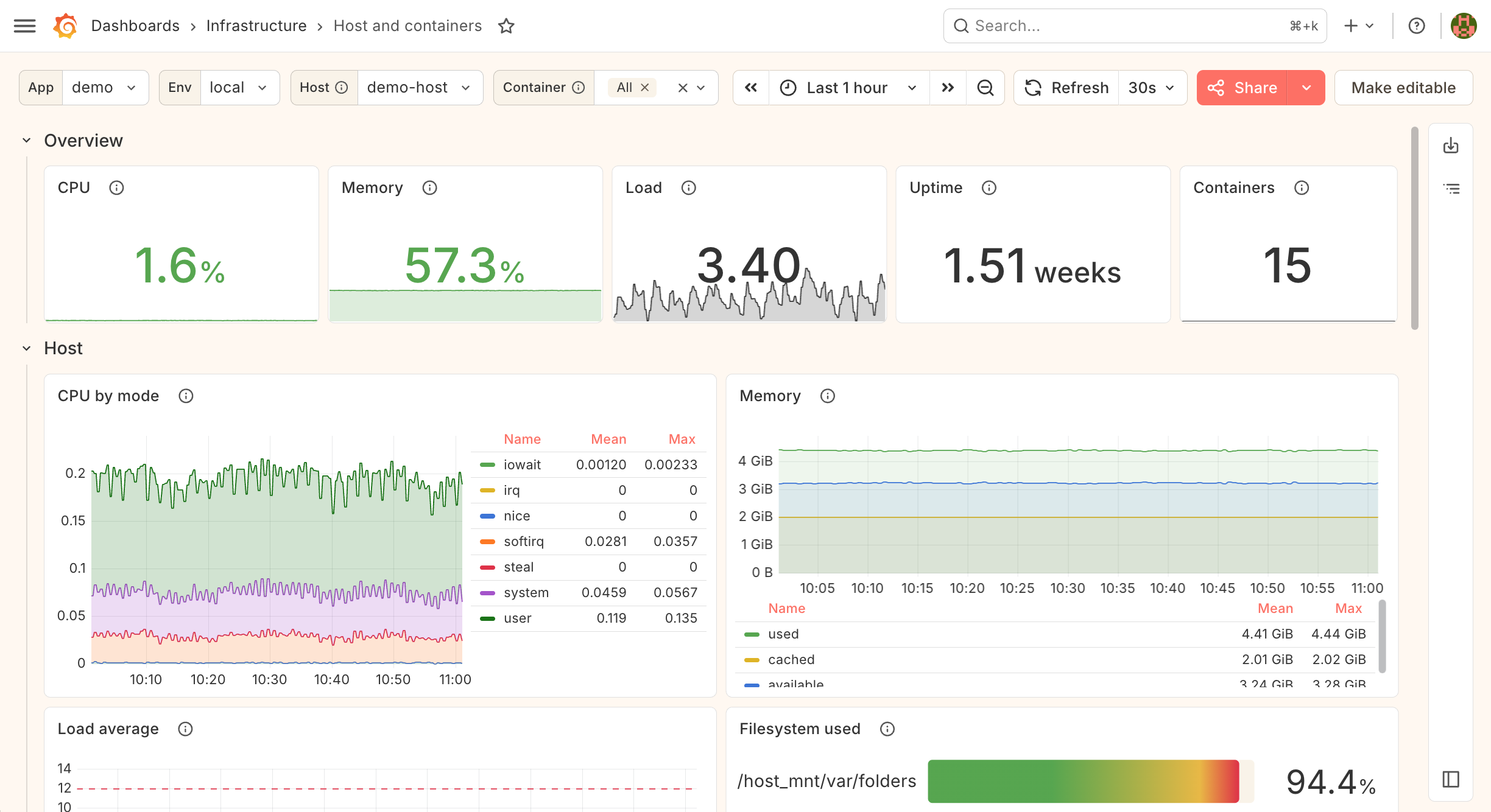Shift time range forward
Screen dimensions: 1491x812
pyautogui.click(x=948, y=88)
